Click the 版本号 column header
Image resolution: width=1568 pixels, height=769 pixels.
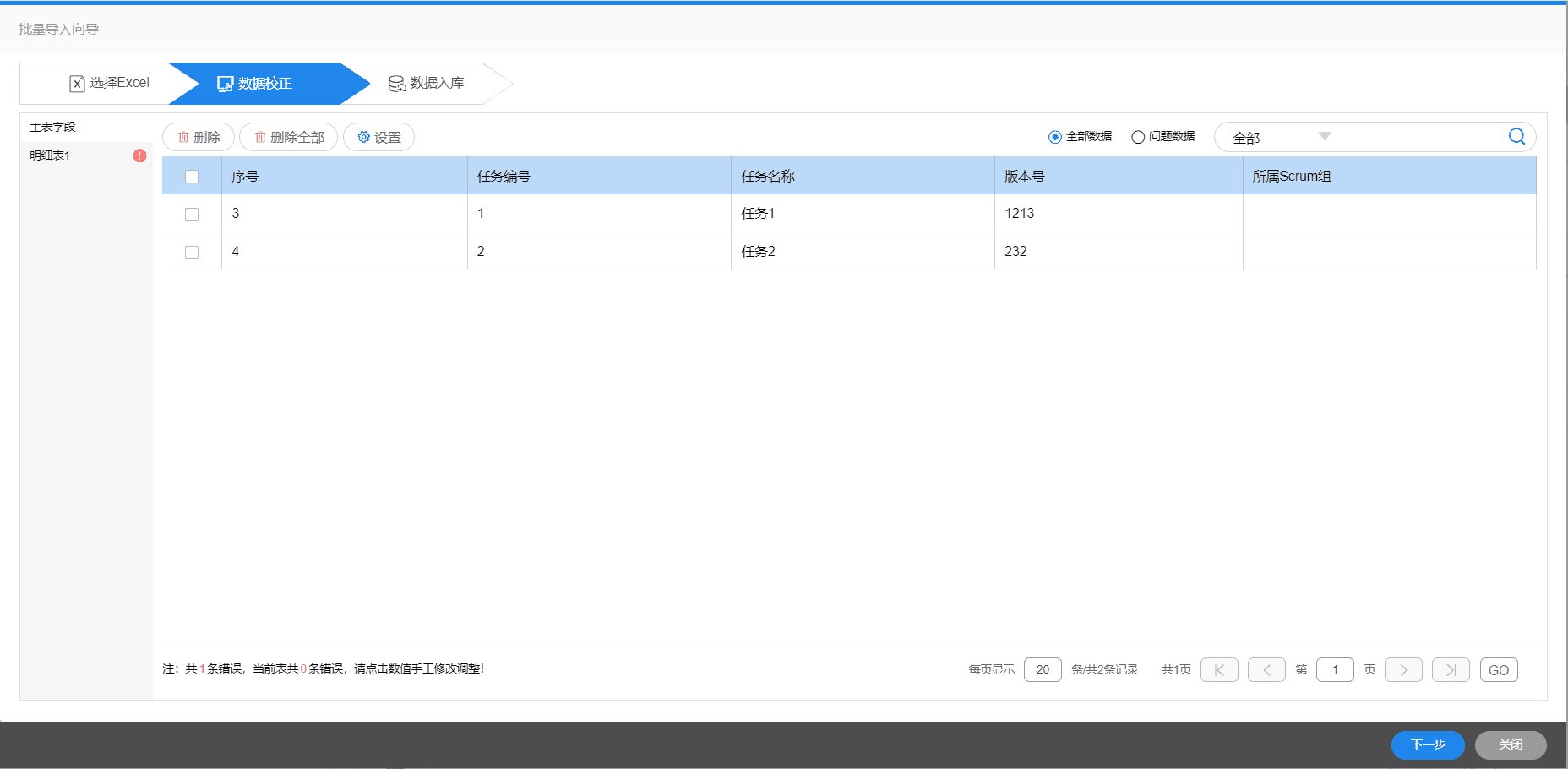(x=1119, y=176)
